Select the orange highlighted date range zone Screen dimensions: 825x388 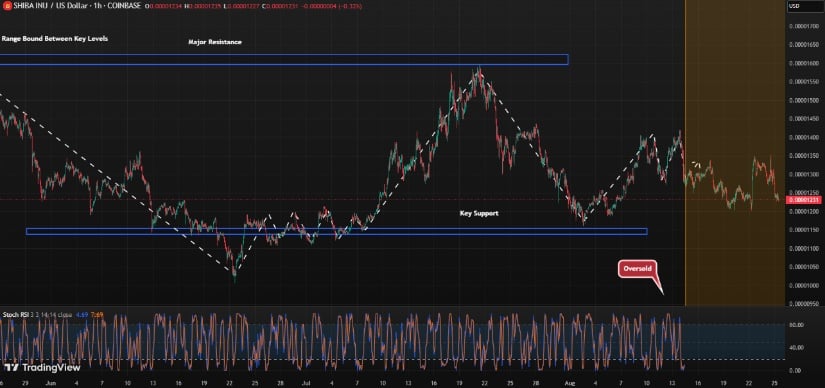click(x=735, y=153)
